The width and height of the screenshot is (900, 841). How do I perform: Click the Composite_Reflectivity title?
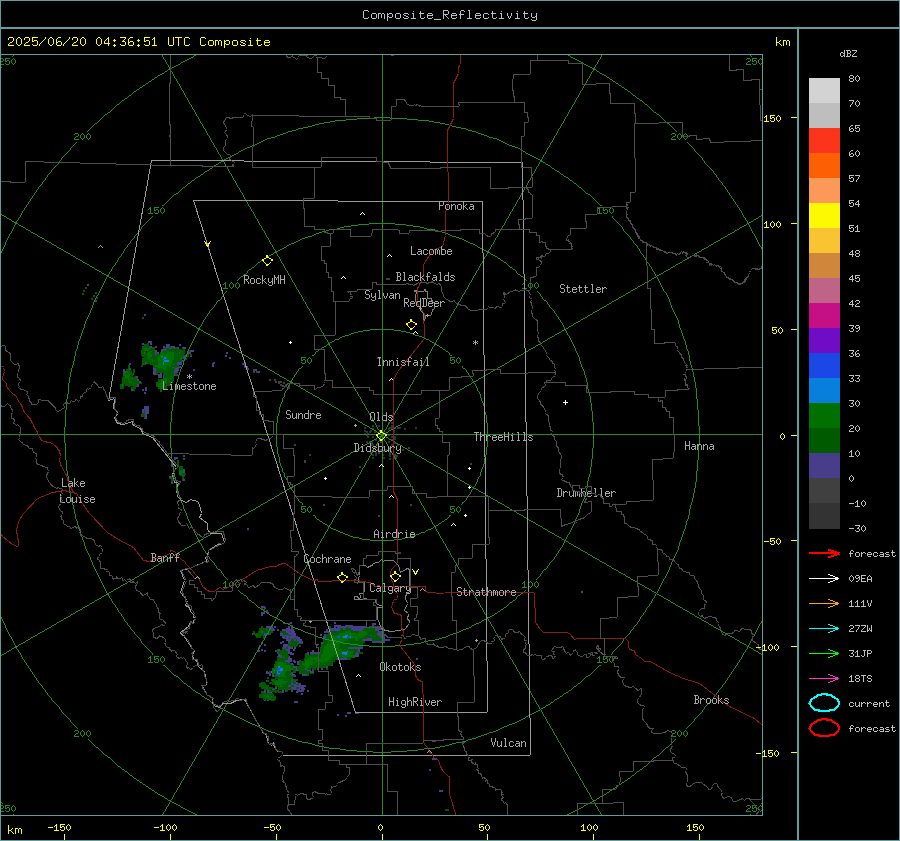[x=449, y=15]
